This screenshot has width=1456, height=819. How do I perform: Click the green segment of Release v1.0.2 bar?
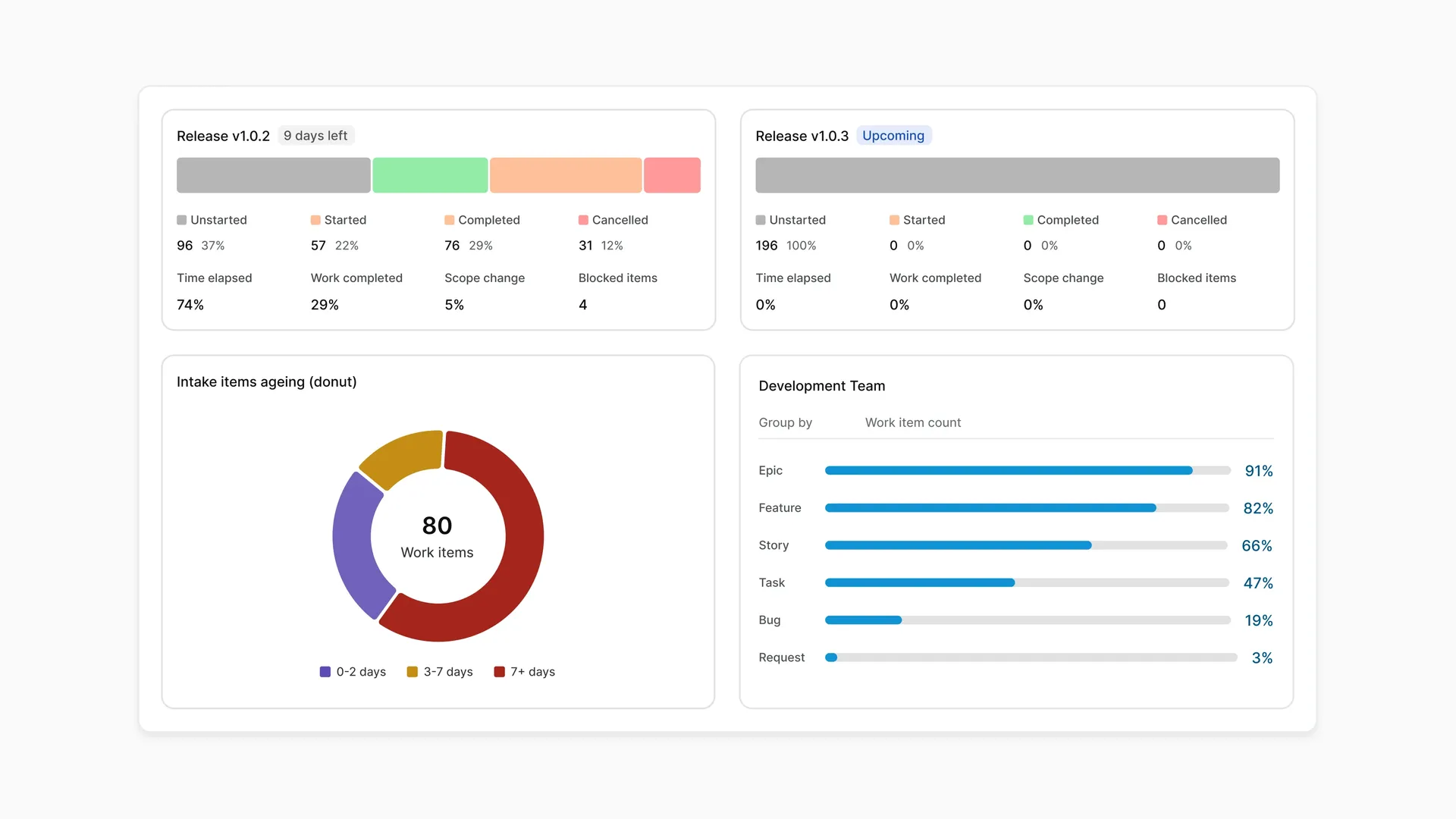(430, 175)
